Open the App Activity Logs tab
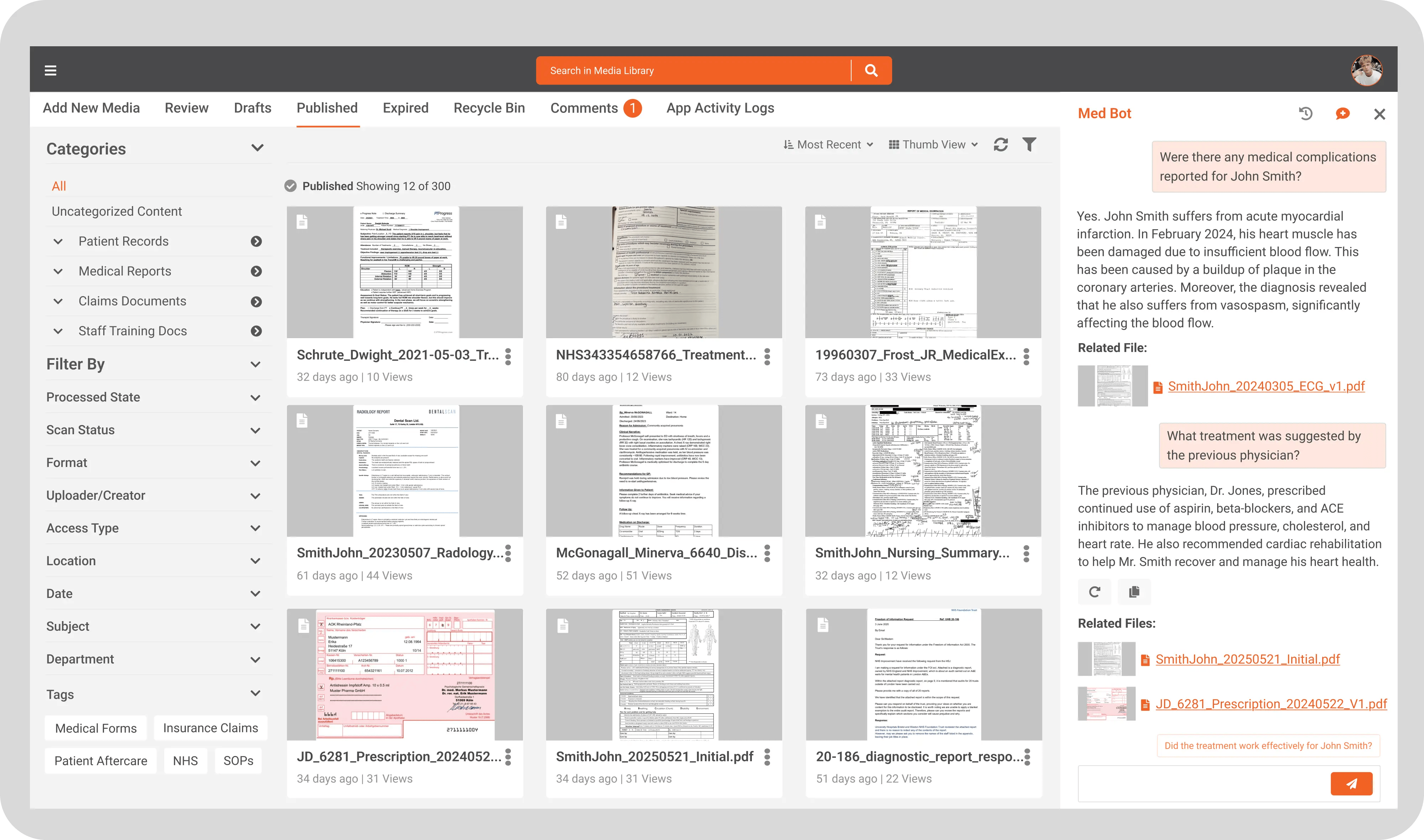The image size is (1424, 840). tap(721, 108)
